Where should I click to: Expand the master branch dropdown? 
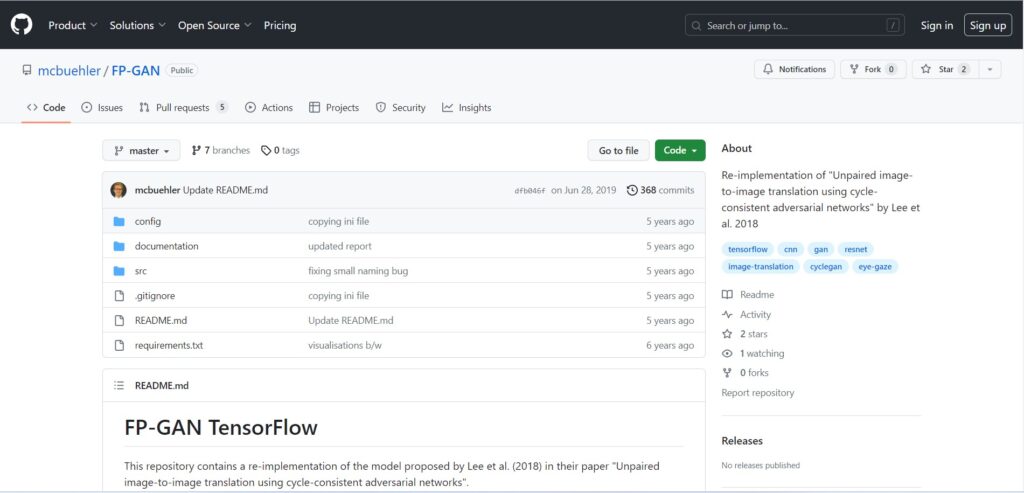[x=141, y=151]
